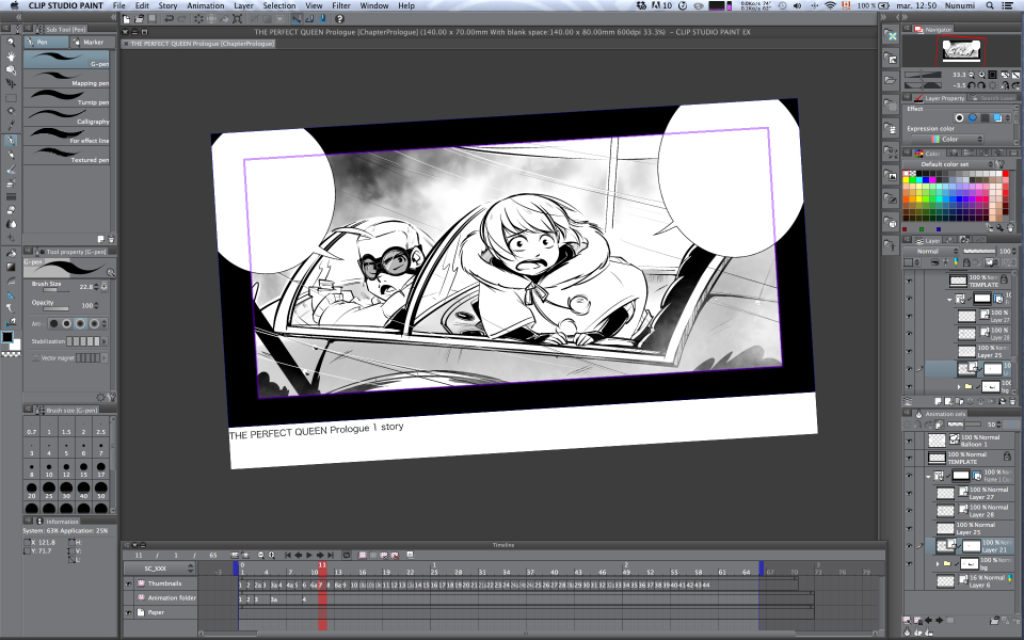This screenshot has width=1024, height=640.
Task: Click the Opacity value stepper in Tool property
Action: pos(97,306)
